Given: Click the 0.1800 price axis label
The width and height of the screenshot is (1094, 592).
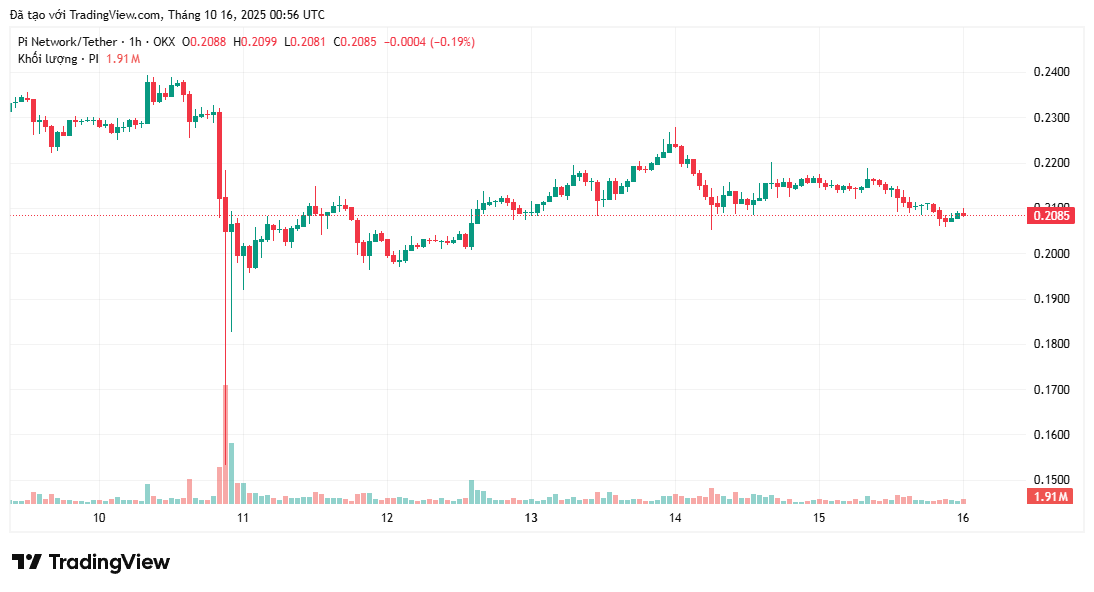Looking at the screenshot, I should coord(1050,344).
